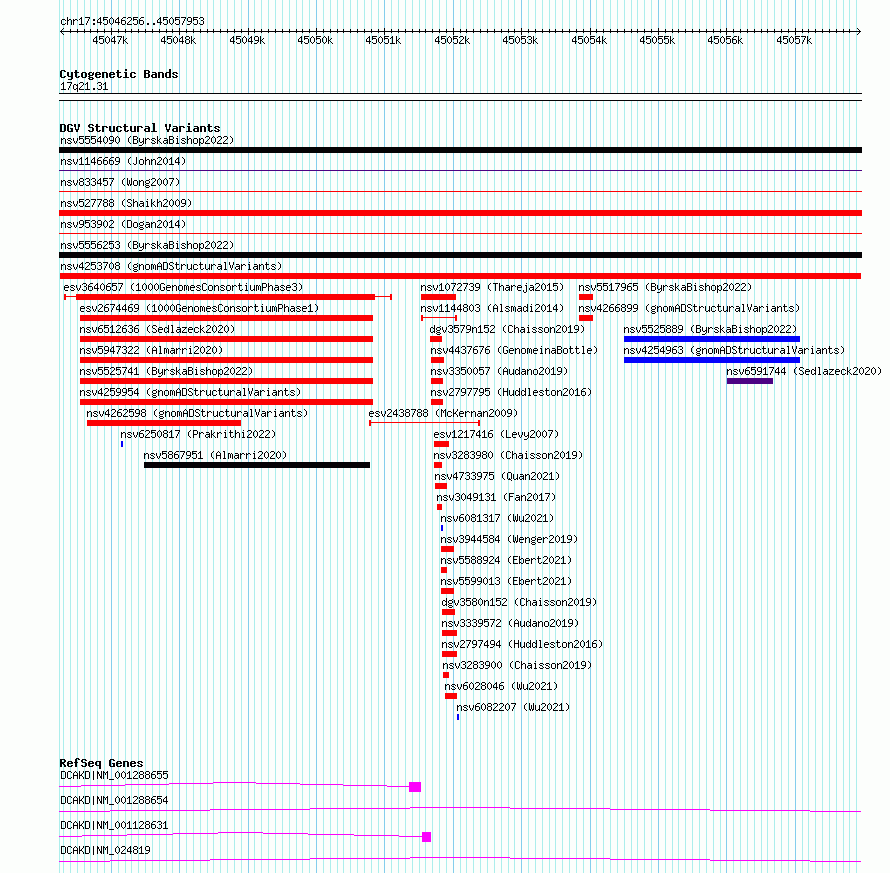
Task: Click the 45047k ruler position
Action: (110, 40)
